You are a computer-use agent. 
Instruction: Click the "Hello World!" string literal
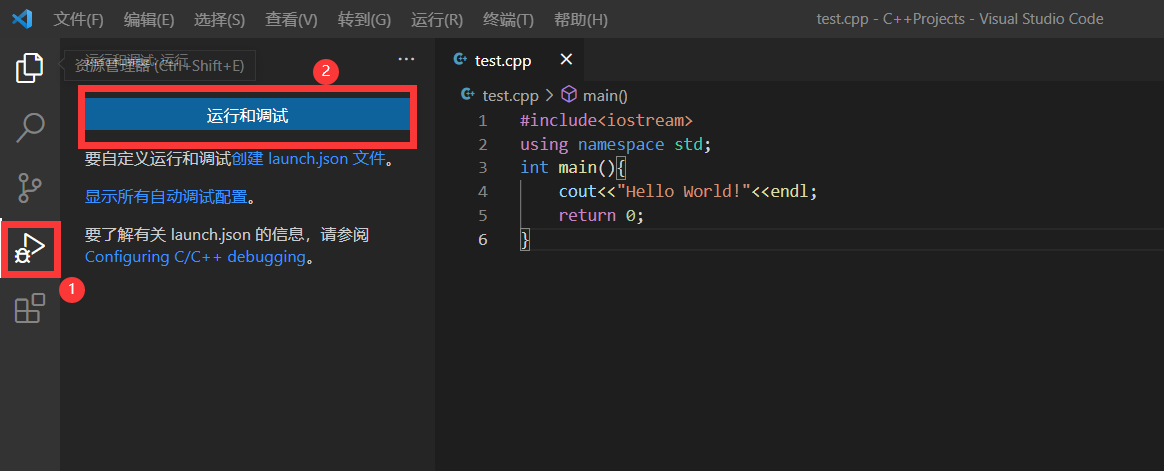click(x=684, y=192)
